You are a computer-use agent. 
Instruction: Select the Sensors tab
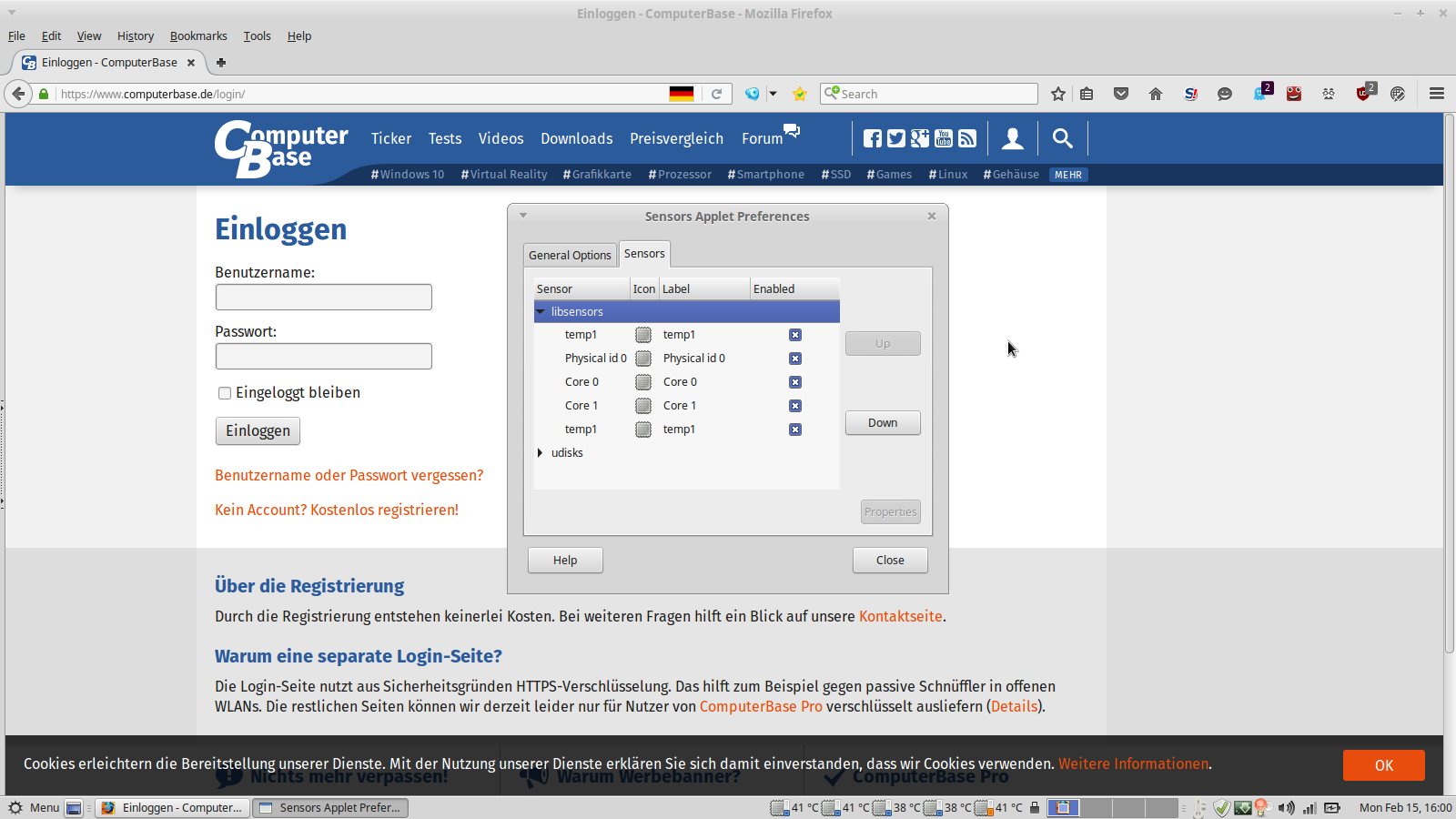pos(644,254)
